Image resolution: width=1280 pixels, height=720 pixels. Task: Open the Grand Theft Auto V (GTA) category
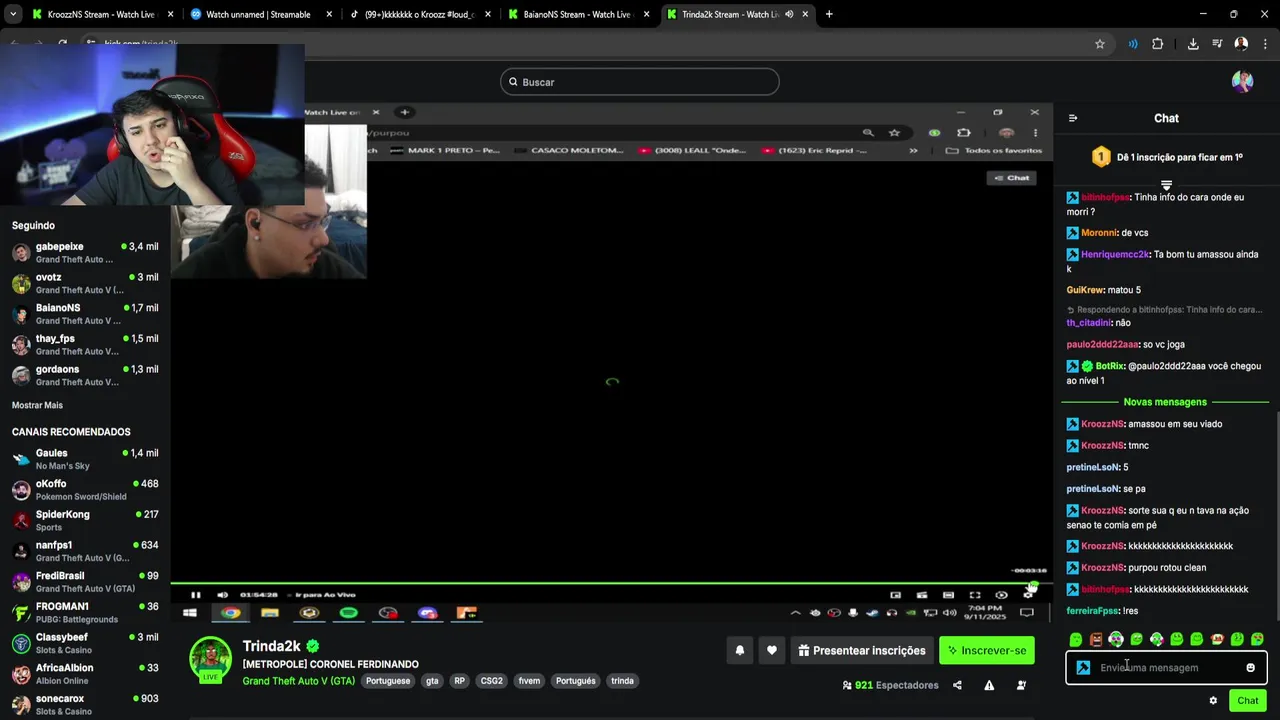(298, 681)
